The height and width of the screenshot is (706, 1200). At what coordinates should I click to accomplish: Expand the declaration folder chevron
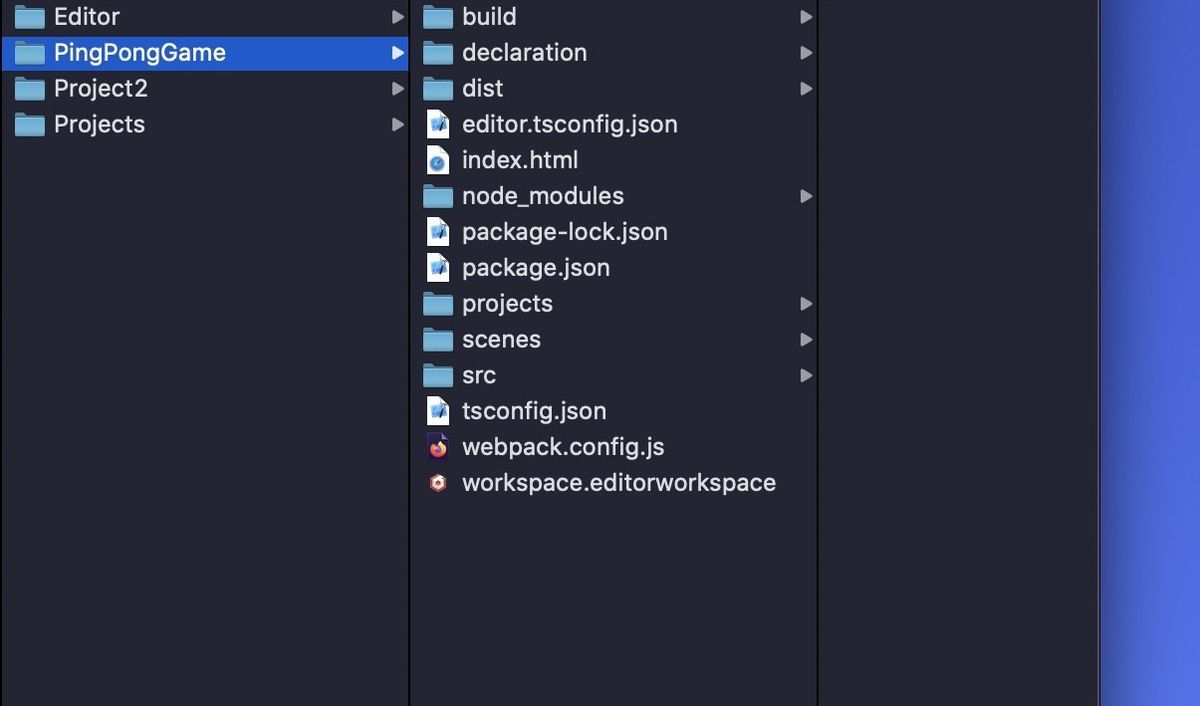coord(806,52)
